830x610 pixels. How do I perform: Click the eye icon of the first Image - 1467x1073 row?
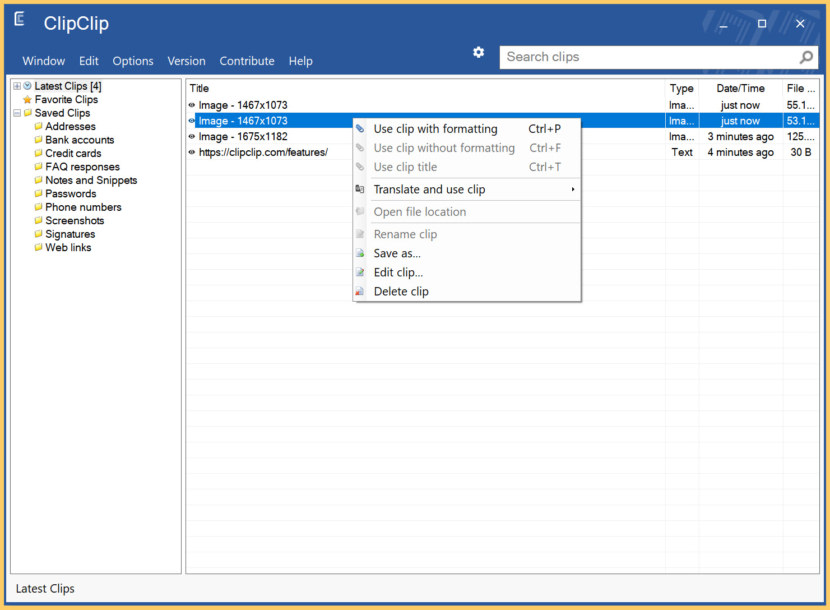(192, 105)
